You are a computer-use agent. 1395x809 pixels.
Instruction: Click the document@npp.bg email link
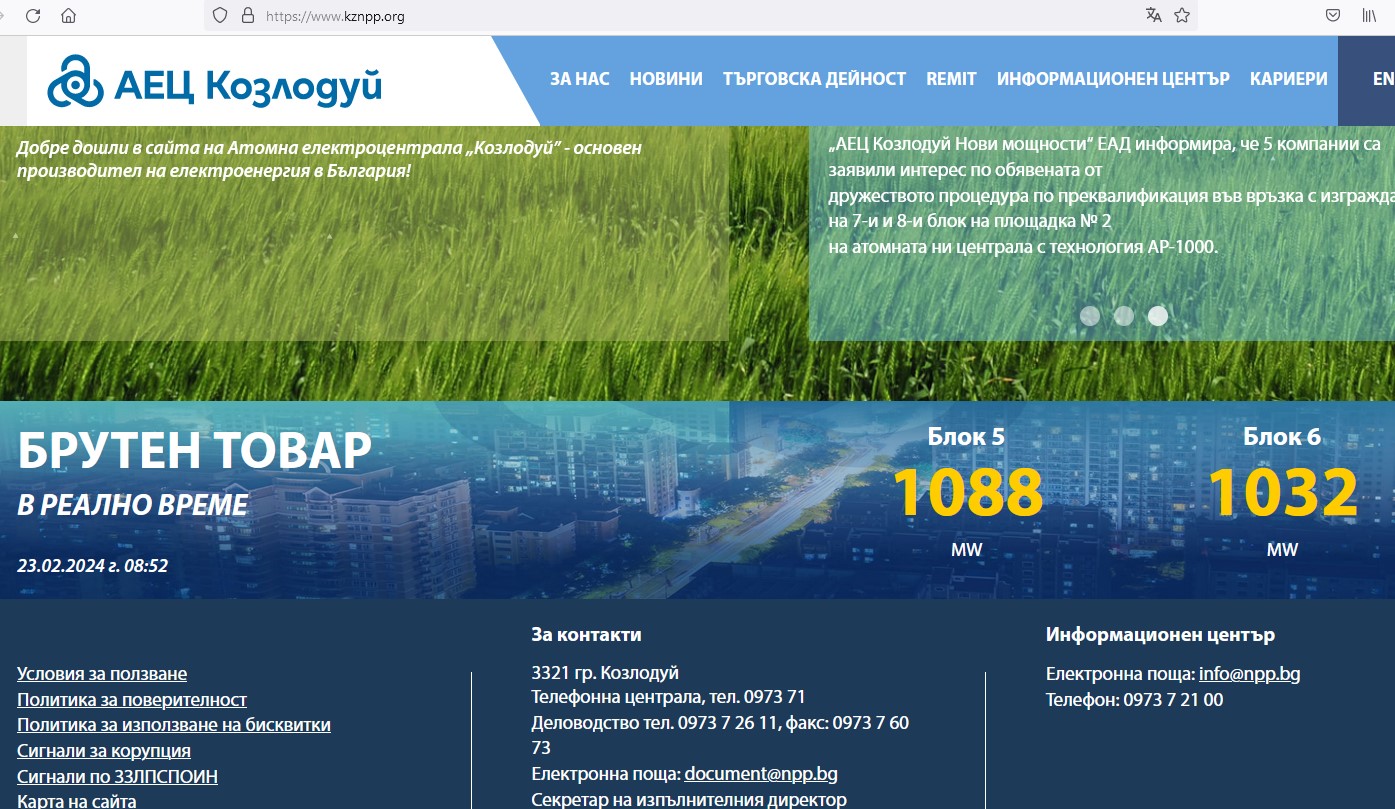click(761, 774)
